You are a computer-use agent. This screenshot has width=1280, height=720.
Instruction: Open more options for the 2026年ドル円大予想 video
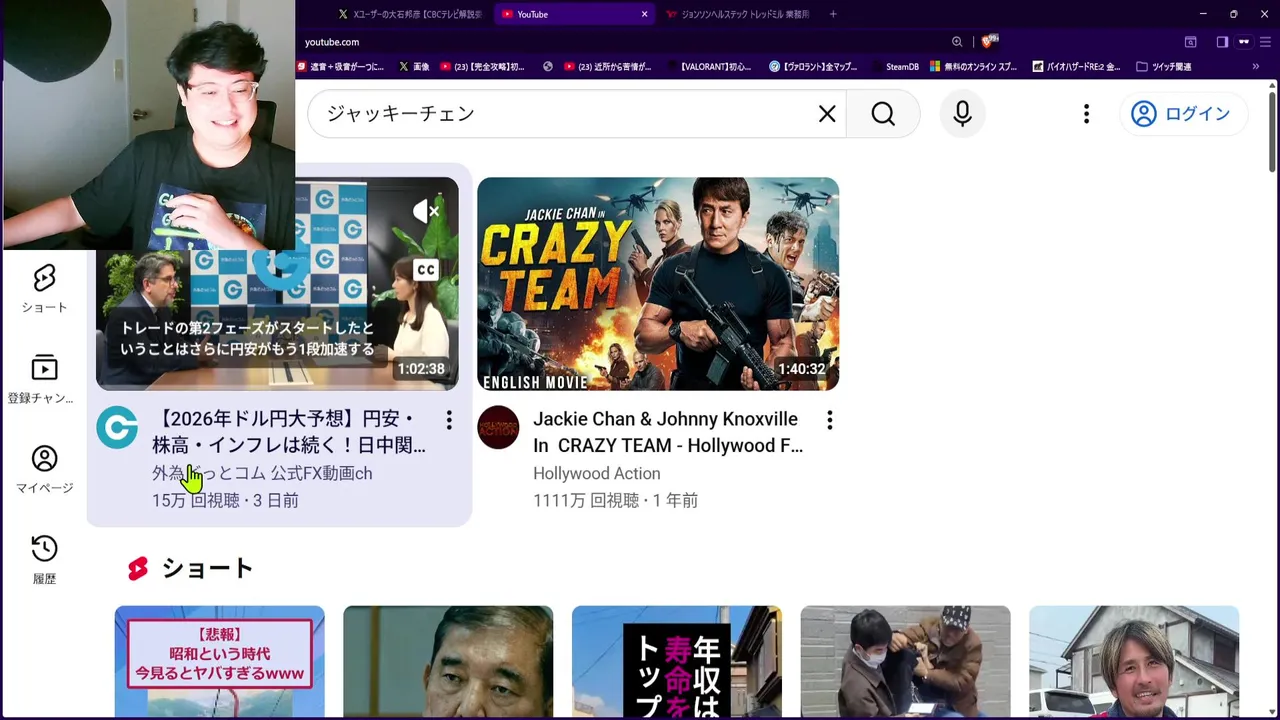click(x=449, y=420)
